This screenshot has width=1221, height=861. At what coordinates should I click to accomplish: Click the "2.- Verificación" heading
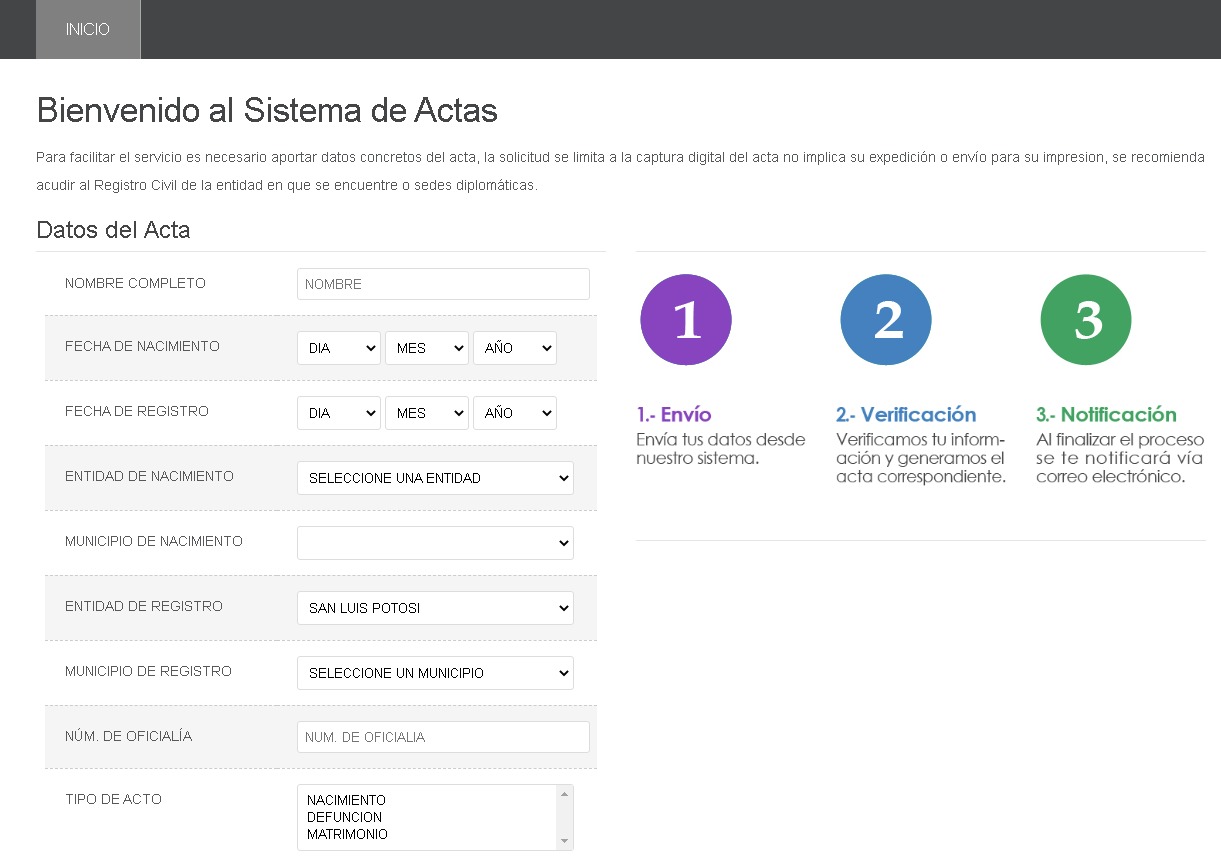coord(906,414)
